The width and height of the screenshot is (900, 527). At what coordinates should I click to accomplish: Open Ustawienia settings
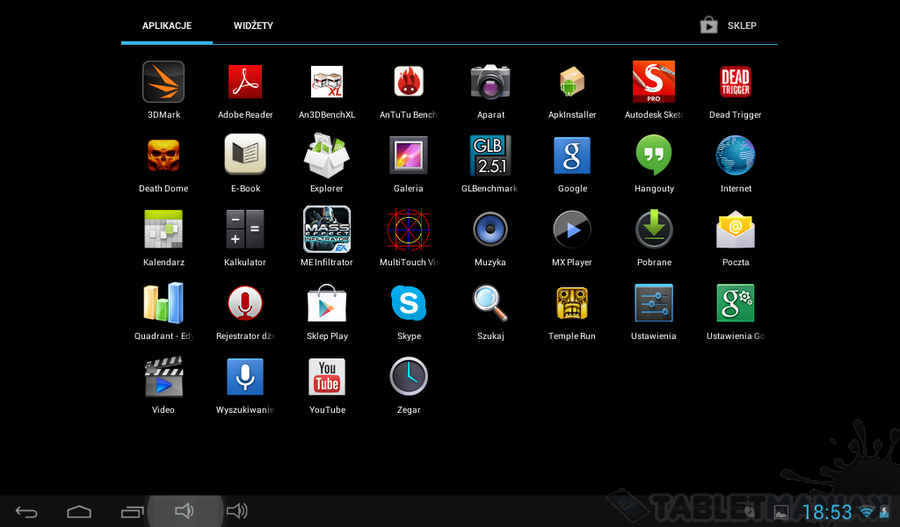point(654,303)
